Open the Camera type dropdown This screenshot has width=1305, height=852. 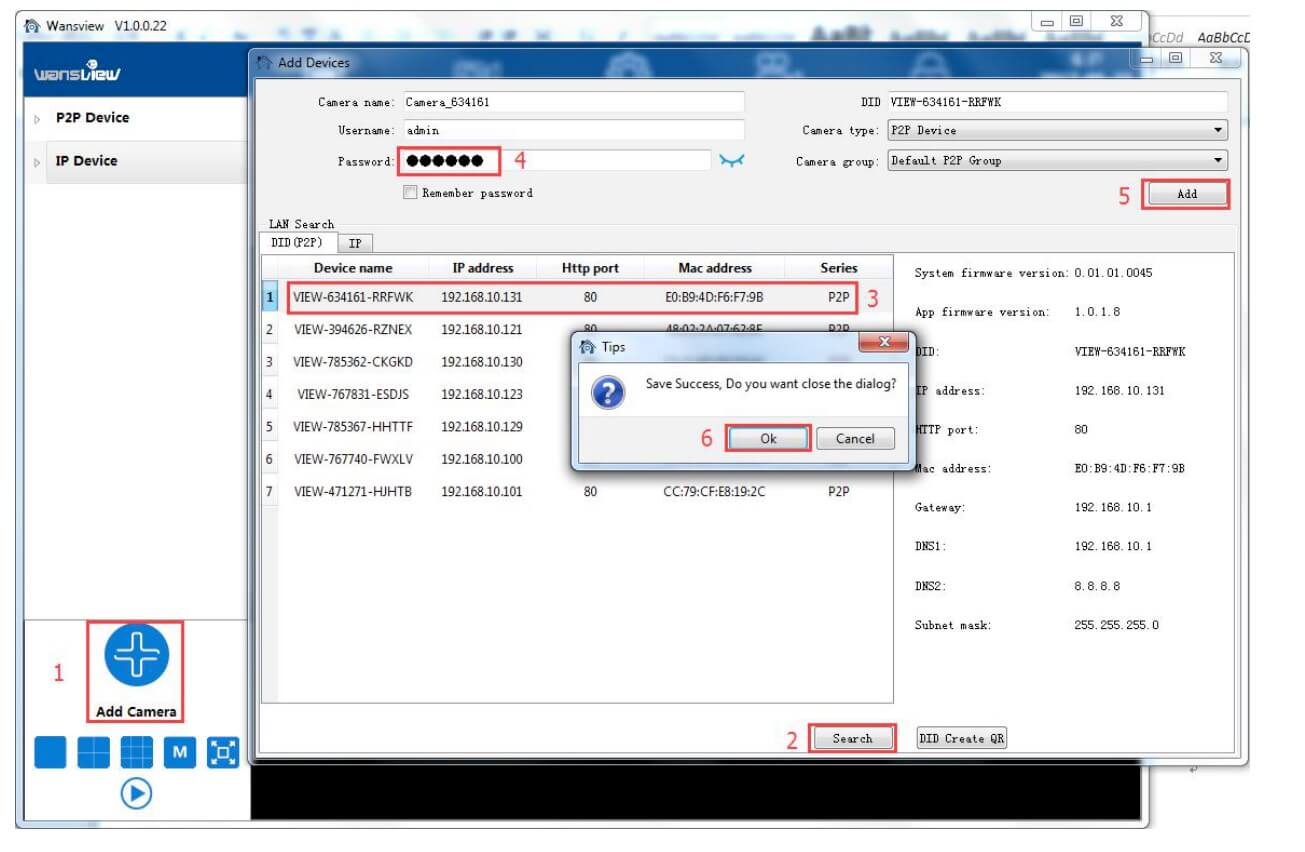point(1057,130)
